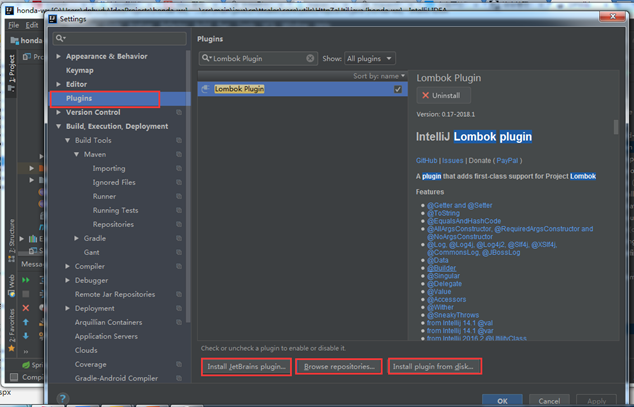The width and height of the screenshot is (634, 407).
Task: Open the Settings help question mark
Action: coord(63,399)
